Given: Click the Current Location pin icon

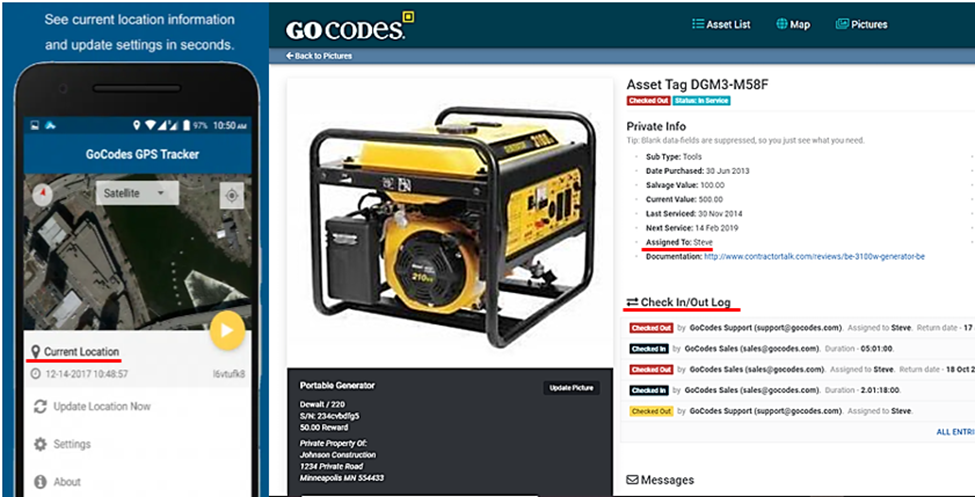Looking at the screenshot, I should 35,352.
